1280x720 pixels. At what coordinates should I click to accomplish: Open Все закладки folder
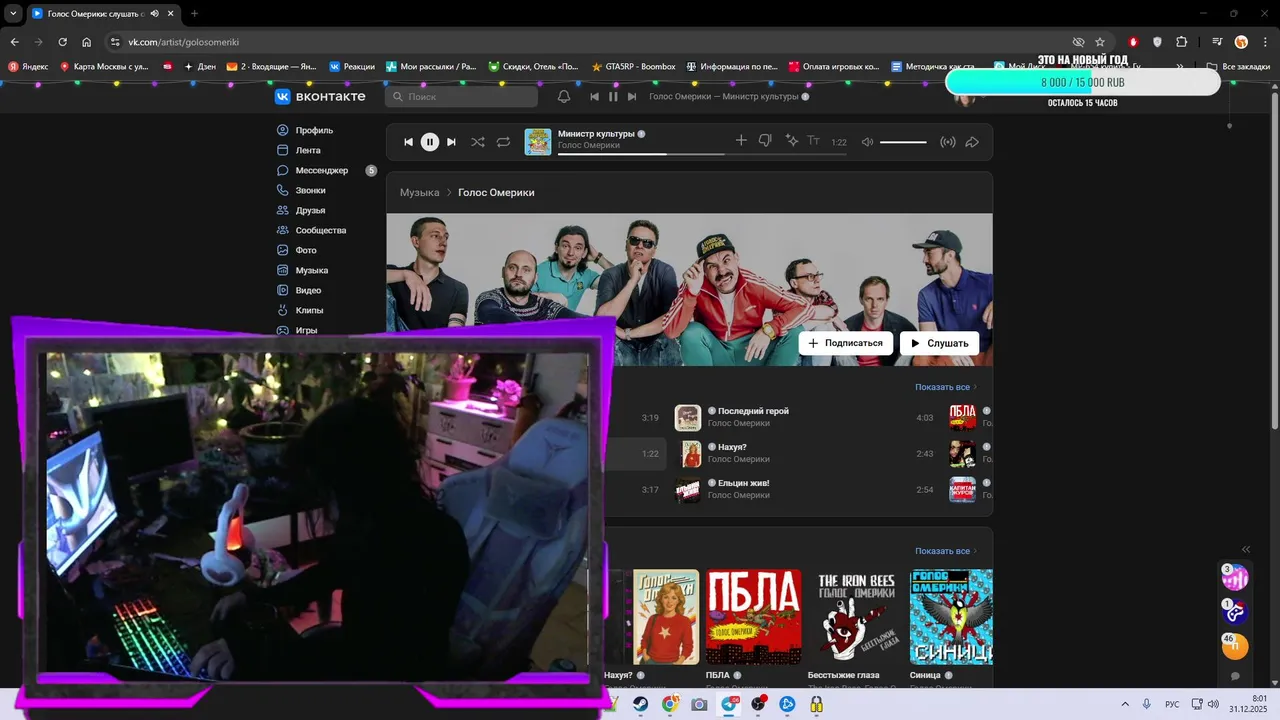pyautogui.click(x=1239, y=67)
